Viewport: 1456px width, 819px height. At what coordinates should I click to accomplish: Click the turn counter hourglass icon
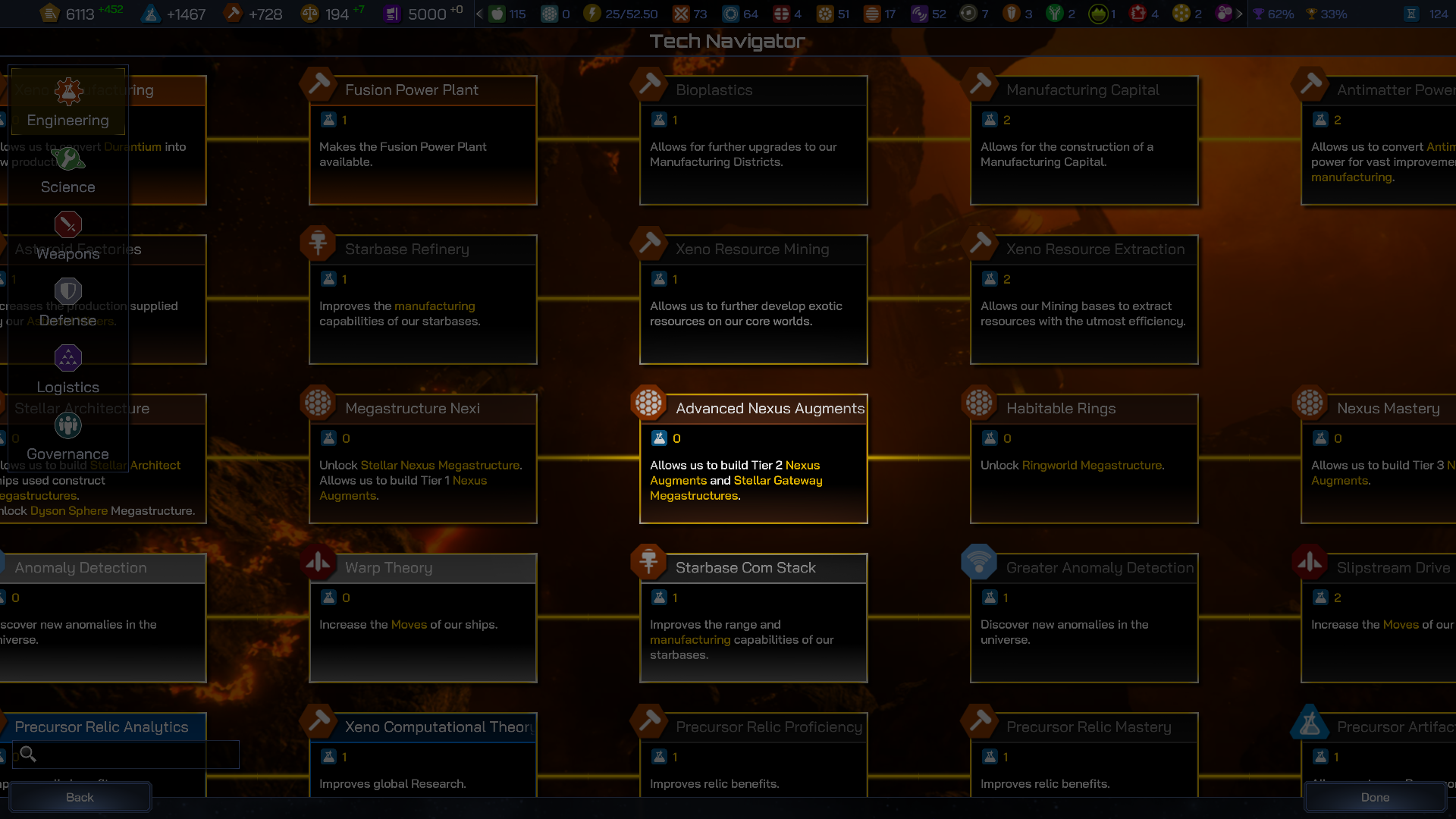tap(1411, 14)
